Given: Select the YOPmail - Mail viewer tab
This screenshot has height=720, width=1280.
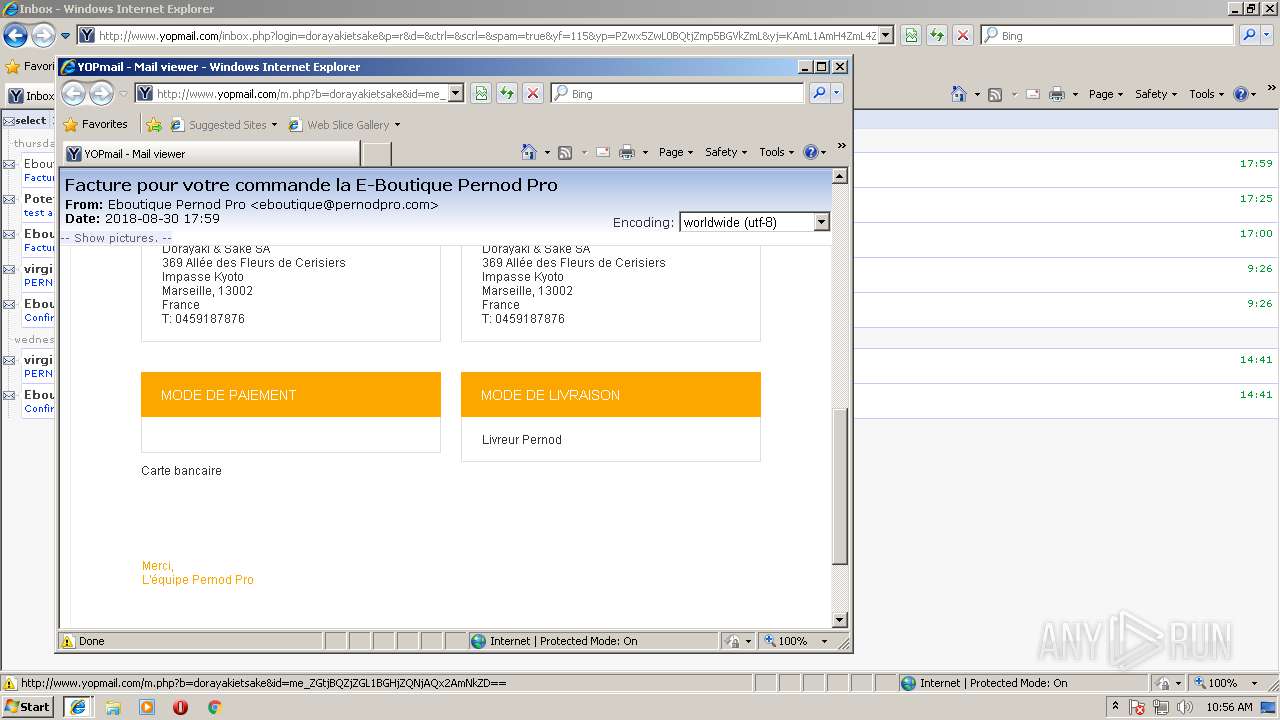Looking at the screenshot, I should pyautogui.click(x=211, y=154).
